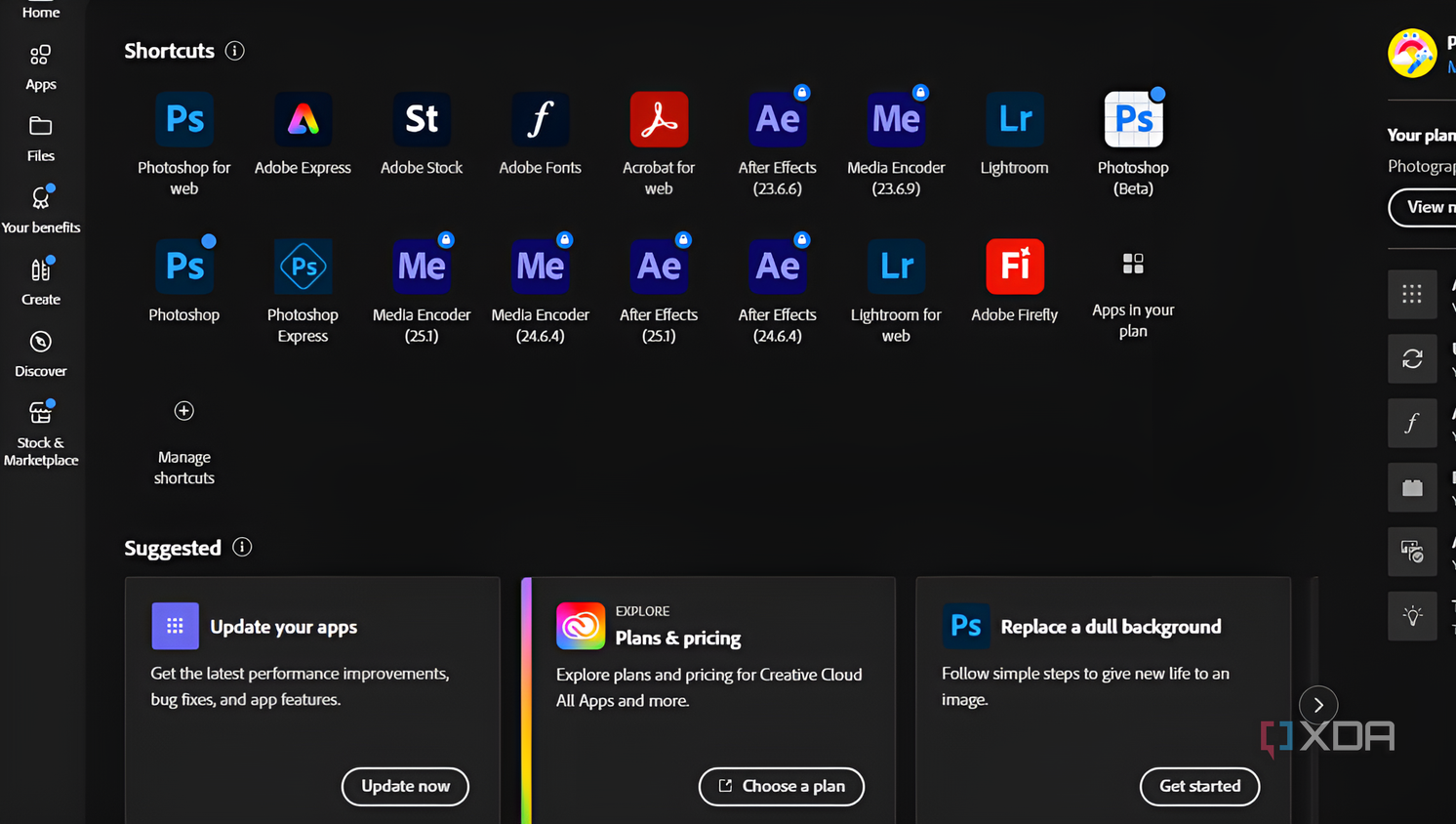
Task: Launch Acrobat for web
Action: [x=659, y=119]
